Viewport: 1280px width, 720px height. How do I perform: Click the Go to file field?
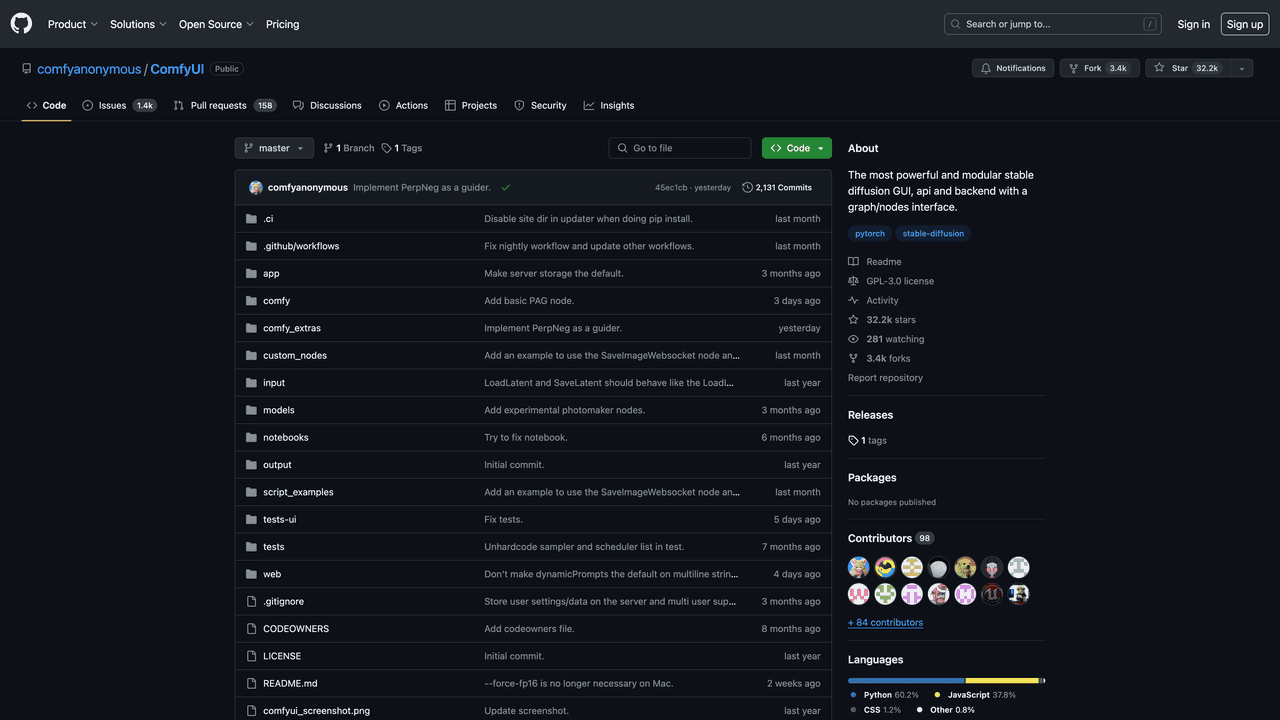[x=680, y=148]
